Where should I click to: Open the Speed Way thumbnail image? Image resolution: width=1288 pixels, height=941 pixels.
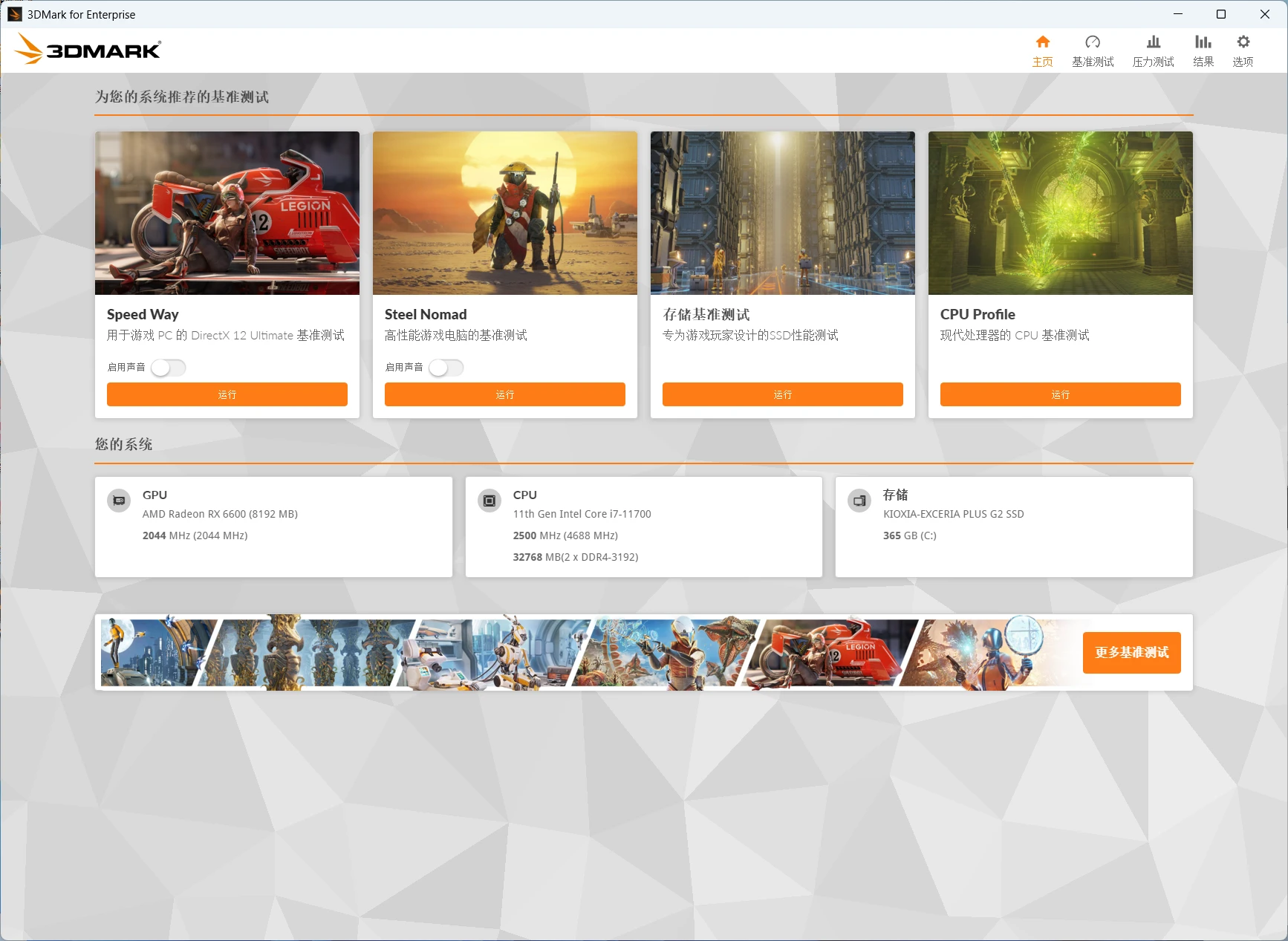point(227,213)
